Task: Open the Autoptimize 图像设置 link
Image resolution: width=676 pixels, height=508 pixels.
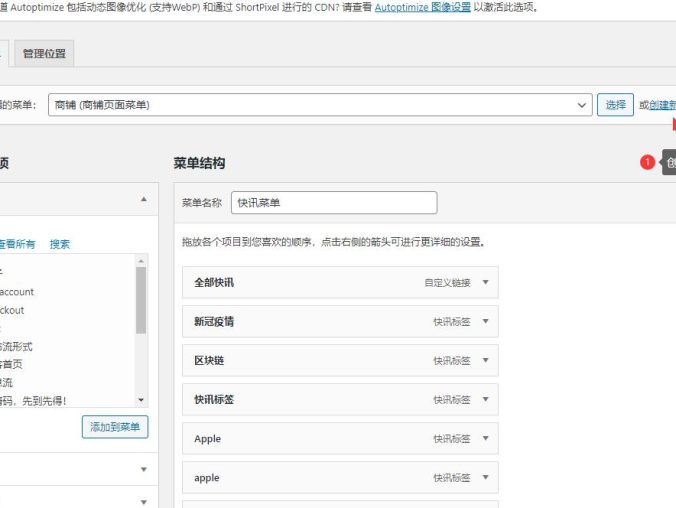Action: 422,7
